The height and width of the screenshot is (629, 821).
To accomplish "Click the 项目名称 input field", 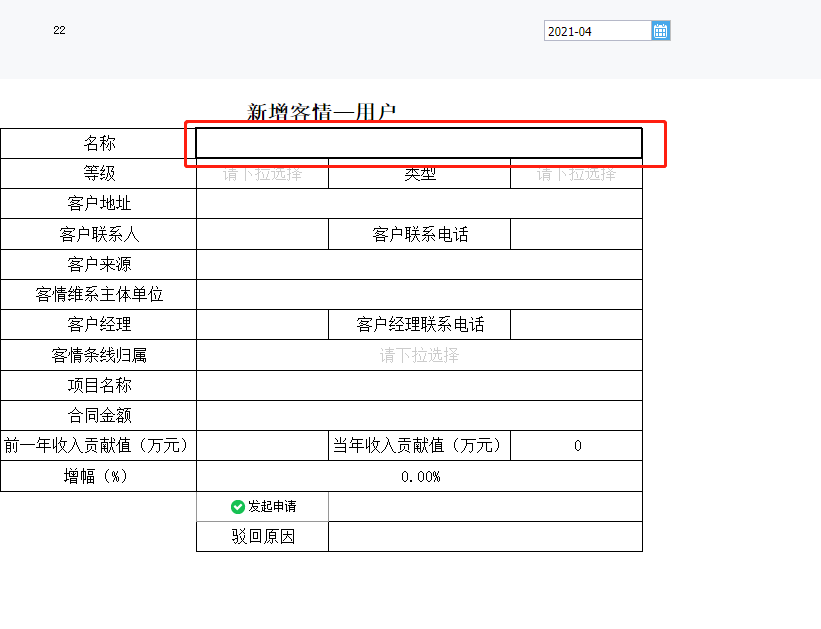I will click(x=419, y=385).
